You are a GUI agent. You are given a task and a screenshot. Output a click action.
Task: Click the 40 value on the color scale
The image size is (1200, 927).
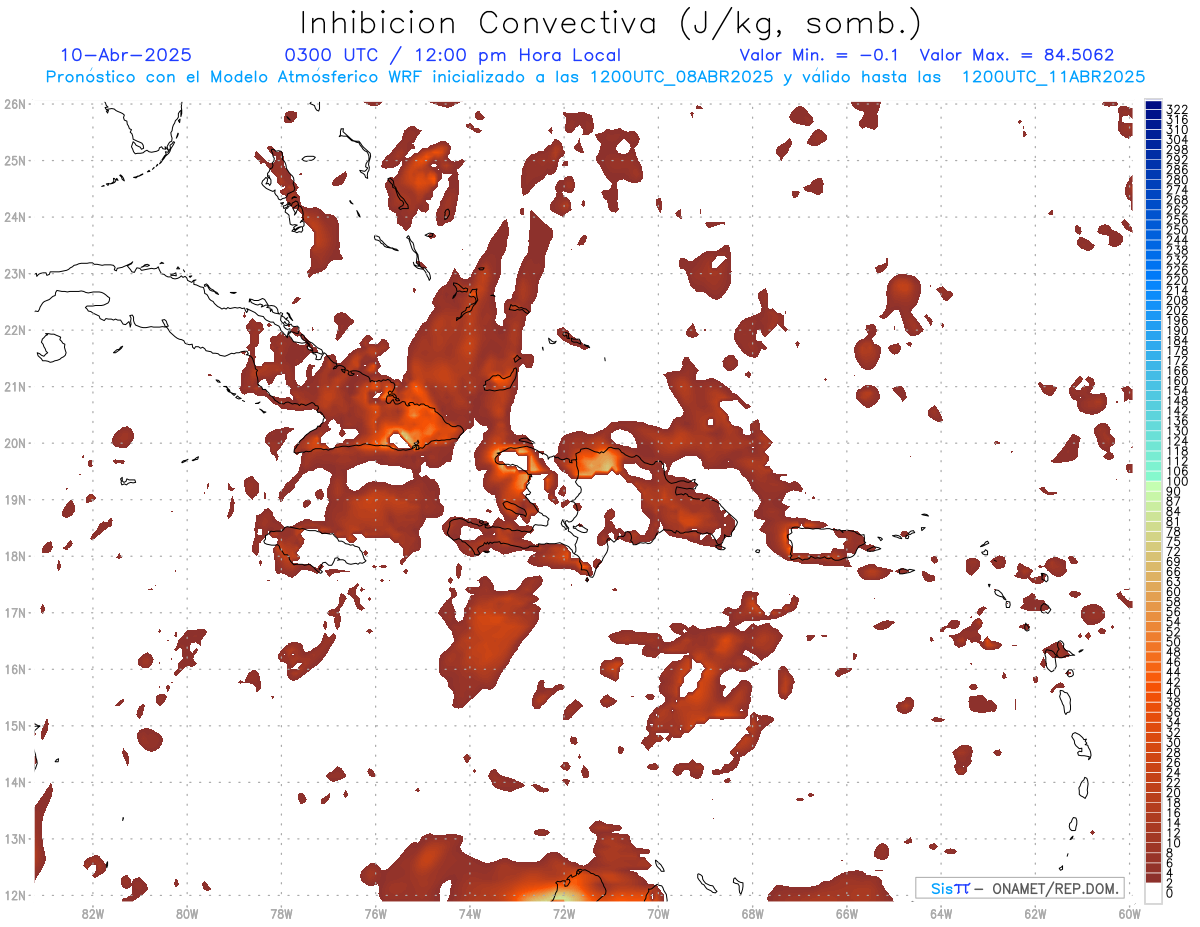(x=1173, y=692)
